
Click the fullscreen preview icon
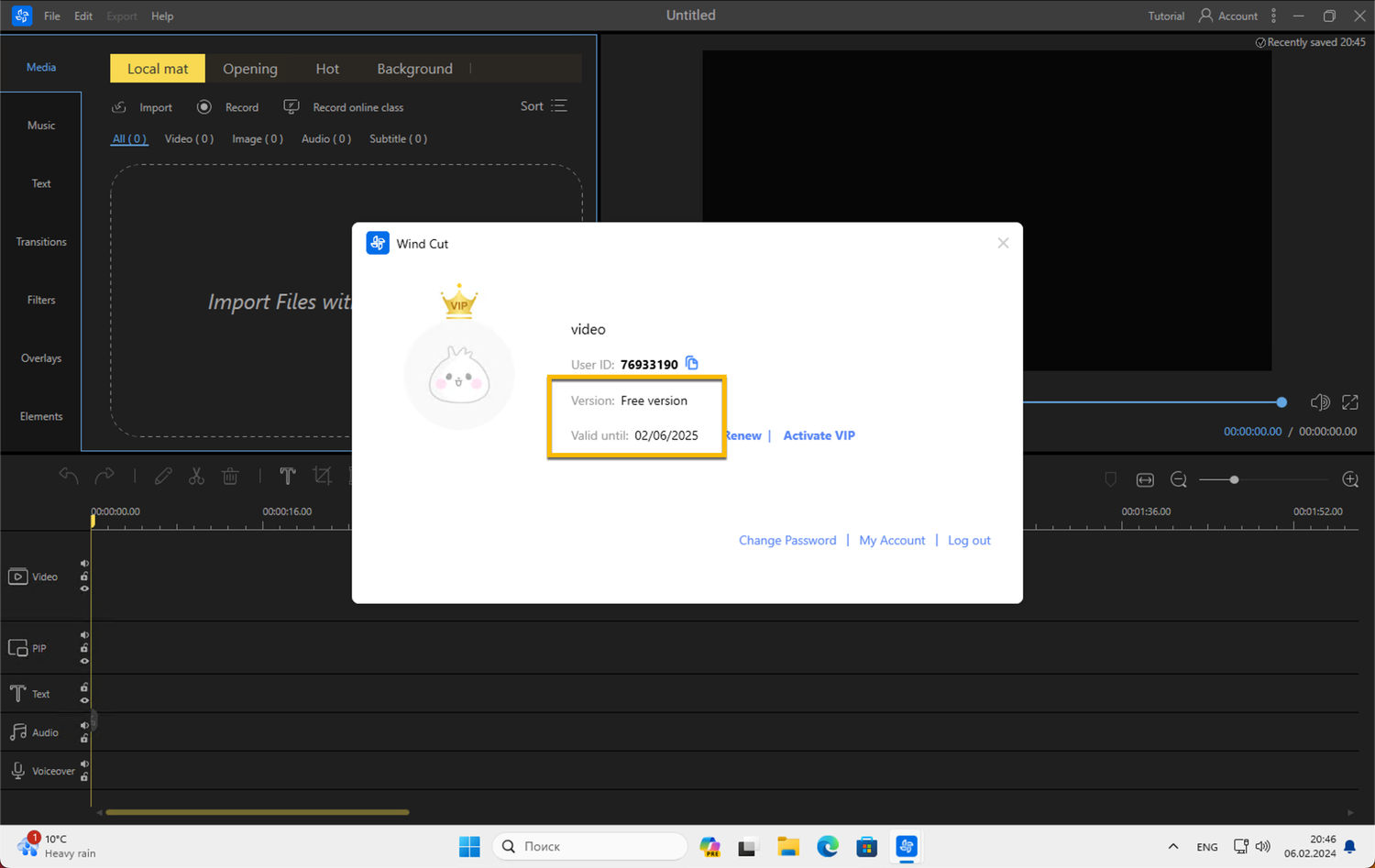point(1350,402)
